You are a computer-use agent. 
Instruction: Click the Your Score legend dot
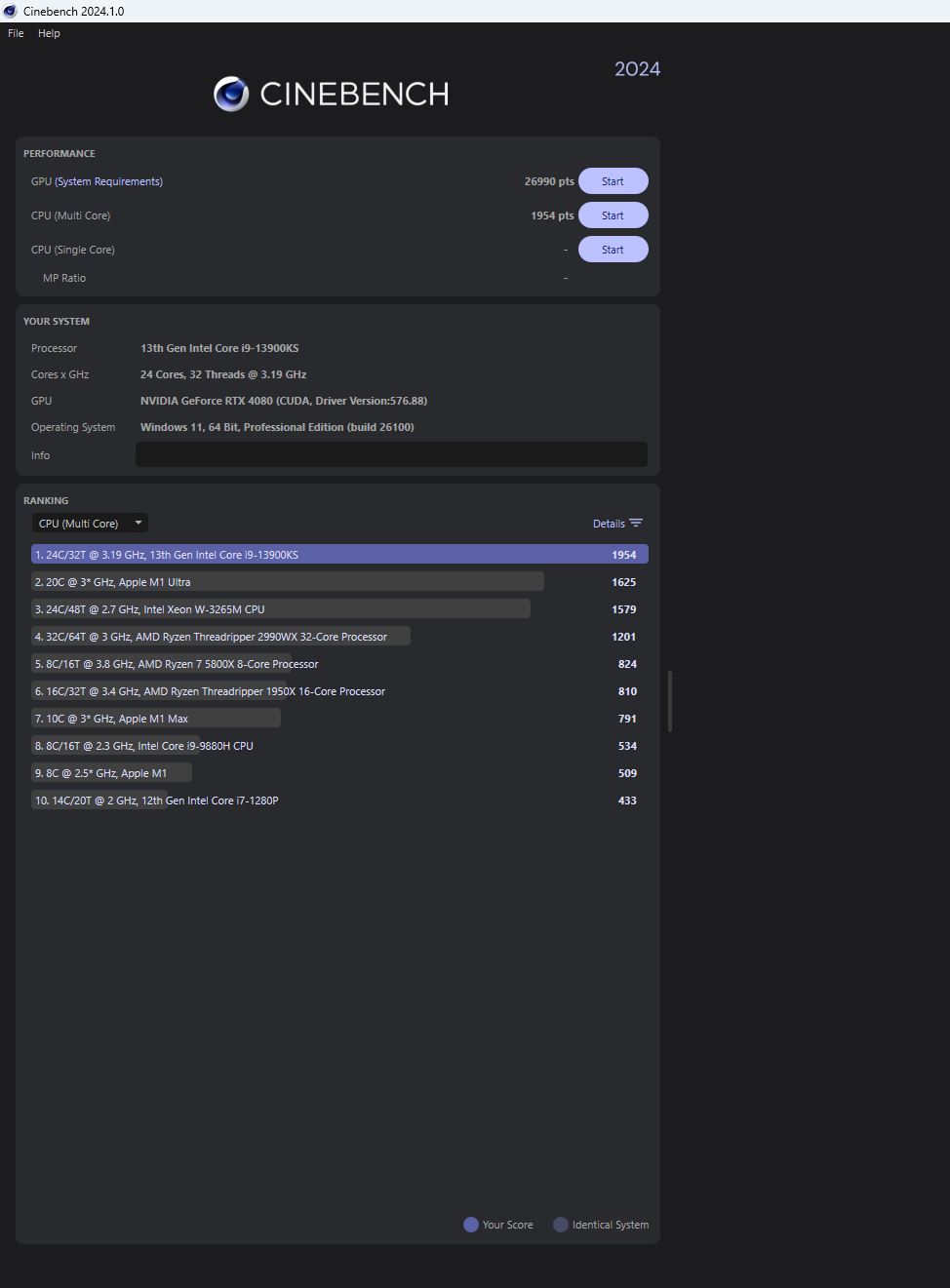pyautogui.click(x=471, y=1225)
